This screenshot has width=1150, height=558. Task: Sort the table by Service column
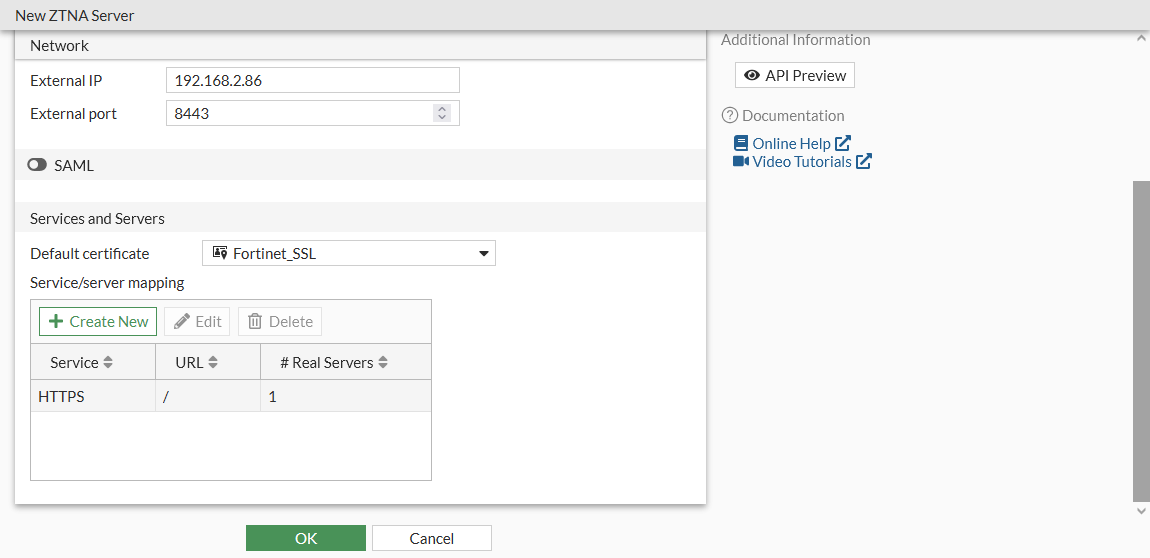(108, 363)
